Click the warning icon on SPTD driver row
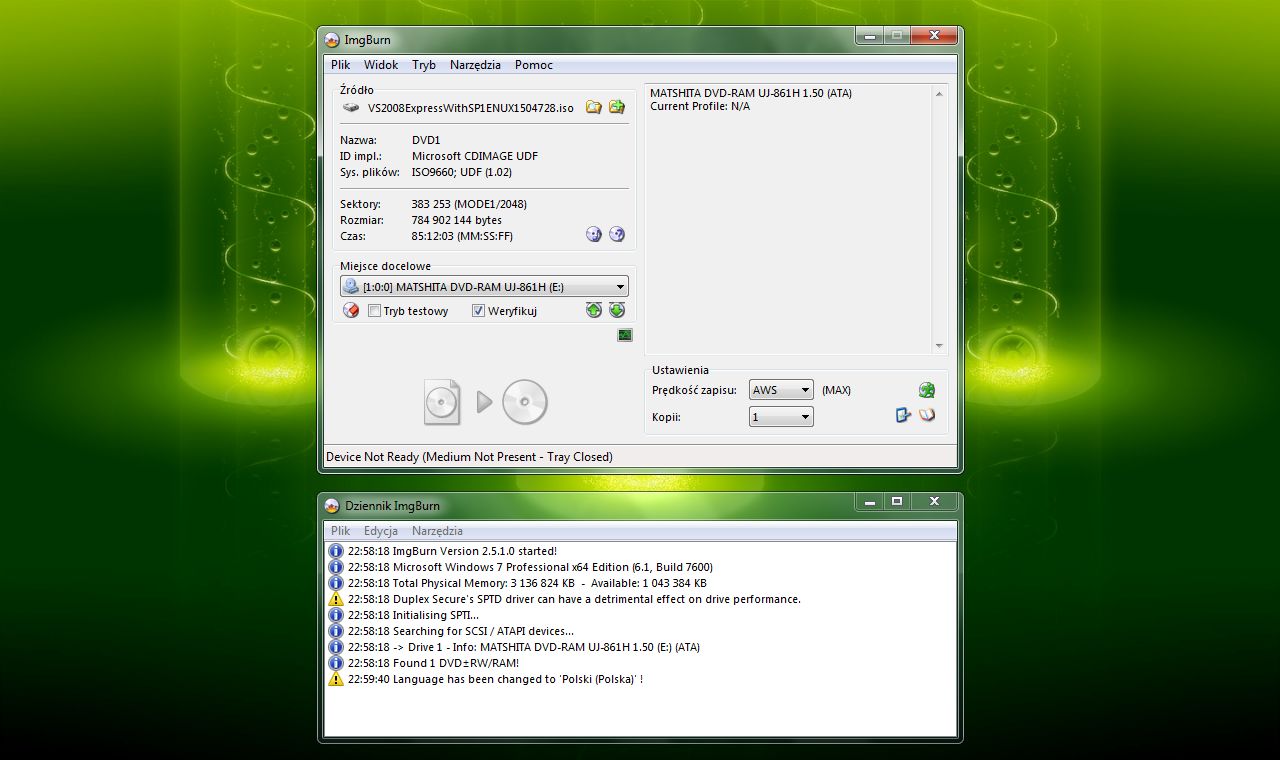The width and height of the screenshot is (1280, 760). click(336, 599)
